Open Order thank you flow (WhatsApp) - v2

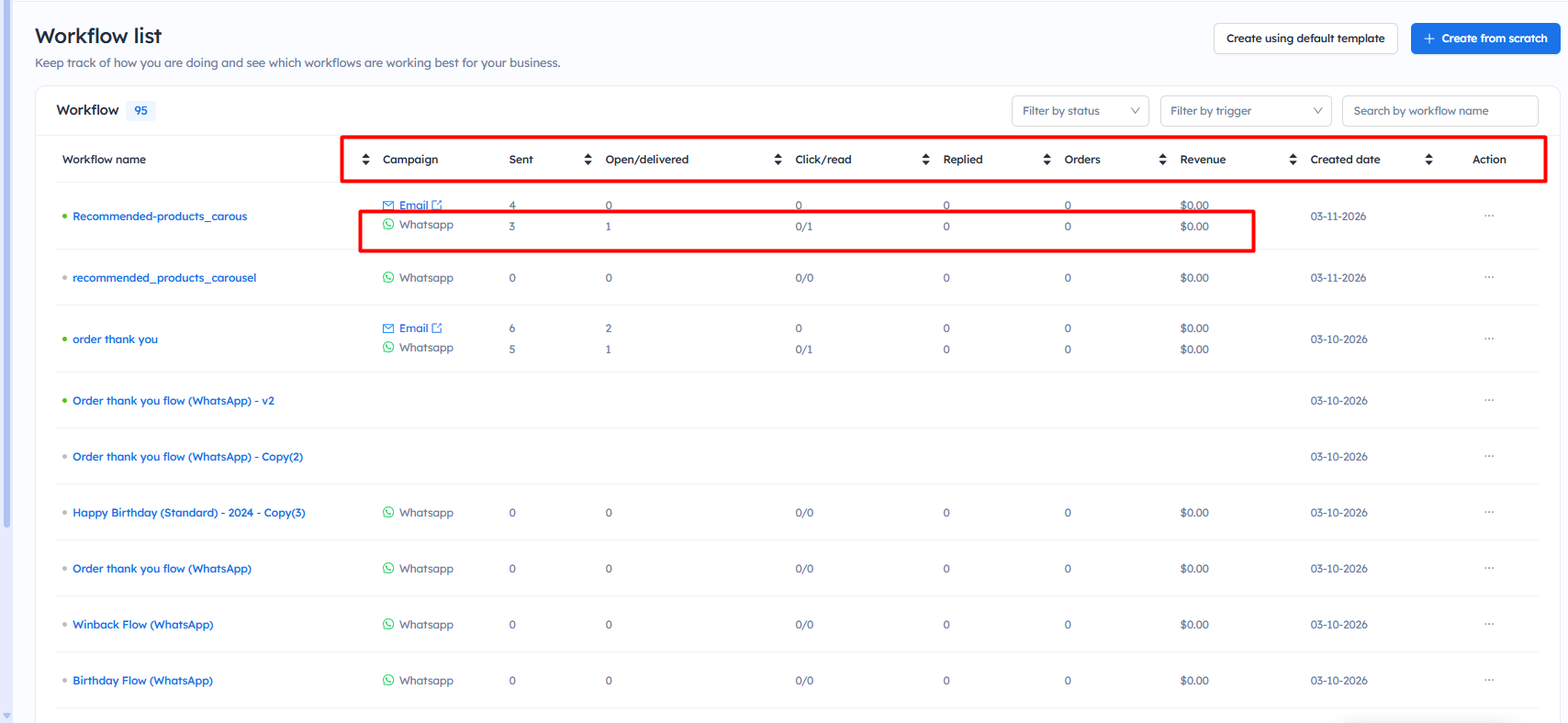tap(173, 401)
